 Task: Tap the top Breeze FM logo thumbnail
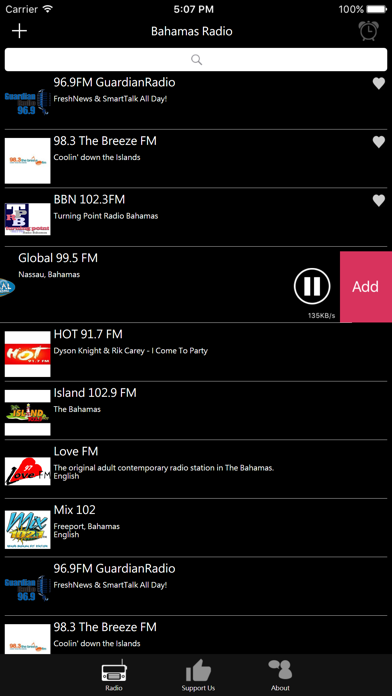(28, 161)
